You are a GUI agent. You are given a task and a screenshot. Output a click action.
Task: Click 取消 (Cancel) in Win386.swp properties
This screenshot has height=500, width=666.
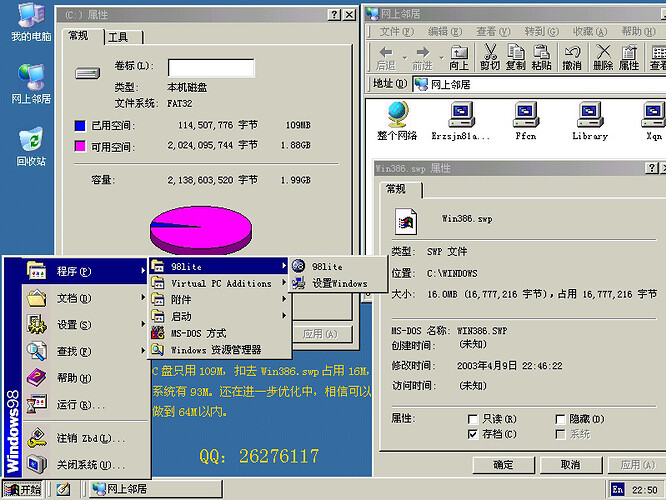pos(570,465)
